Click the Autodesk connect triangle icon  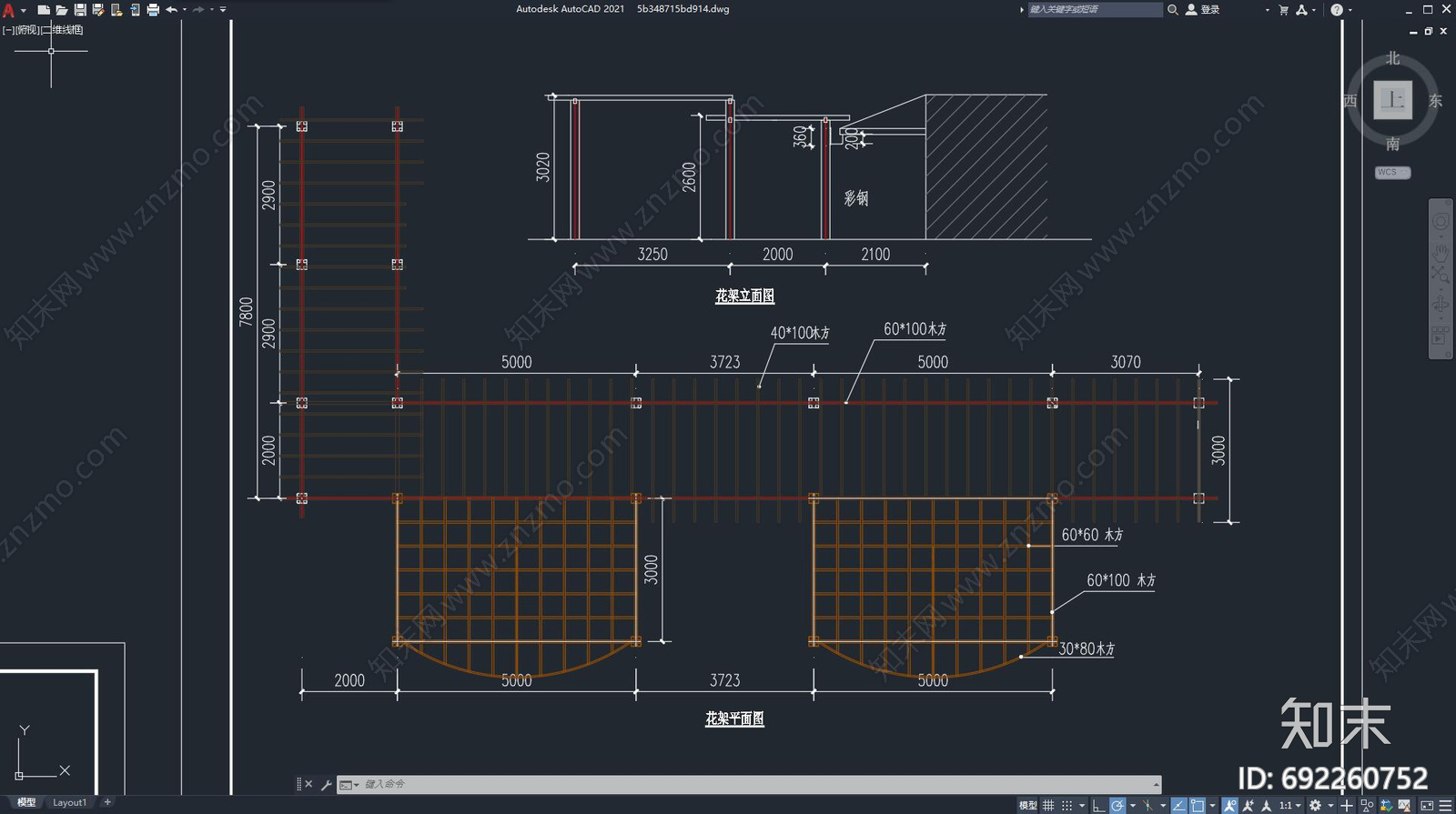[1301, 9]
